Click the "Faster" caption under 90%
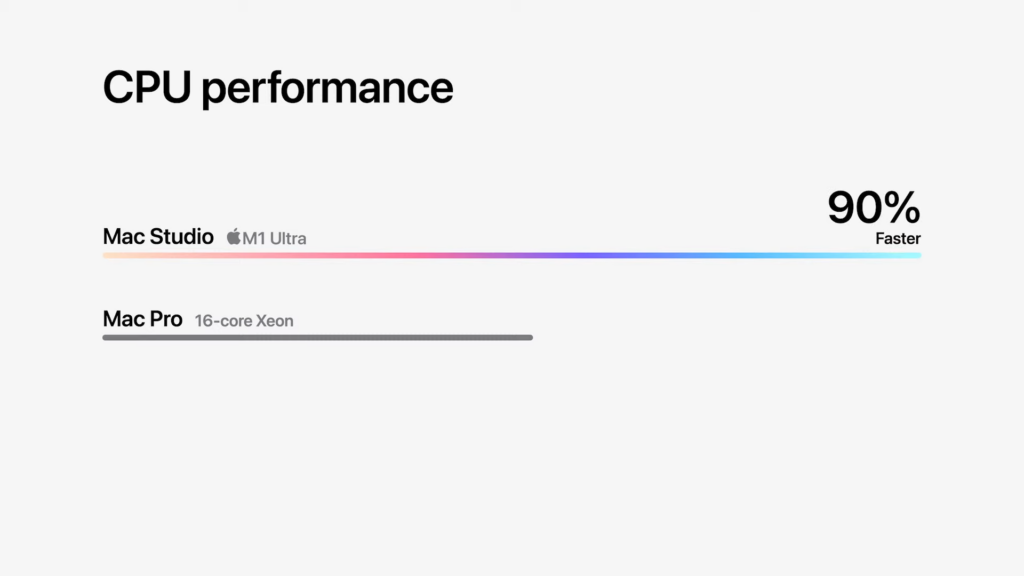Viewport: 1024px width, 576px height. (x=897, y=239)
